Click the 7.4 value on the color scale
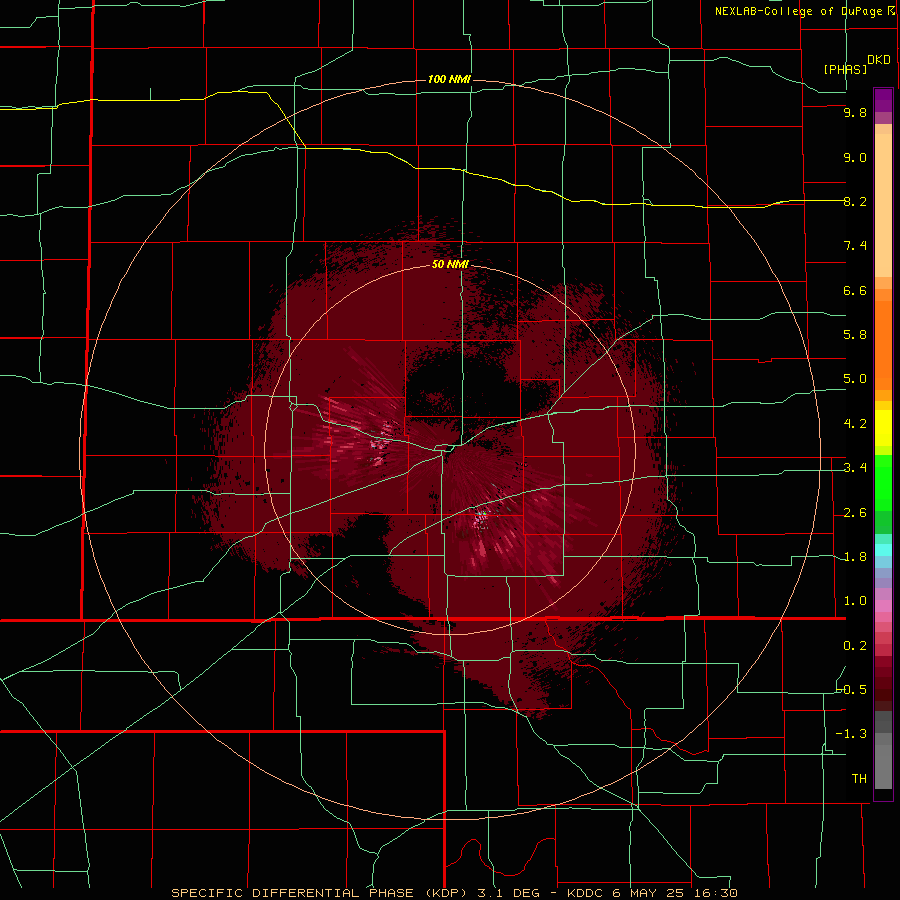The height and width of the screenshot is (900, 900). click(855, 246)
